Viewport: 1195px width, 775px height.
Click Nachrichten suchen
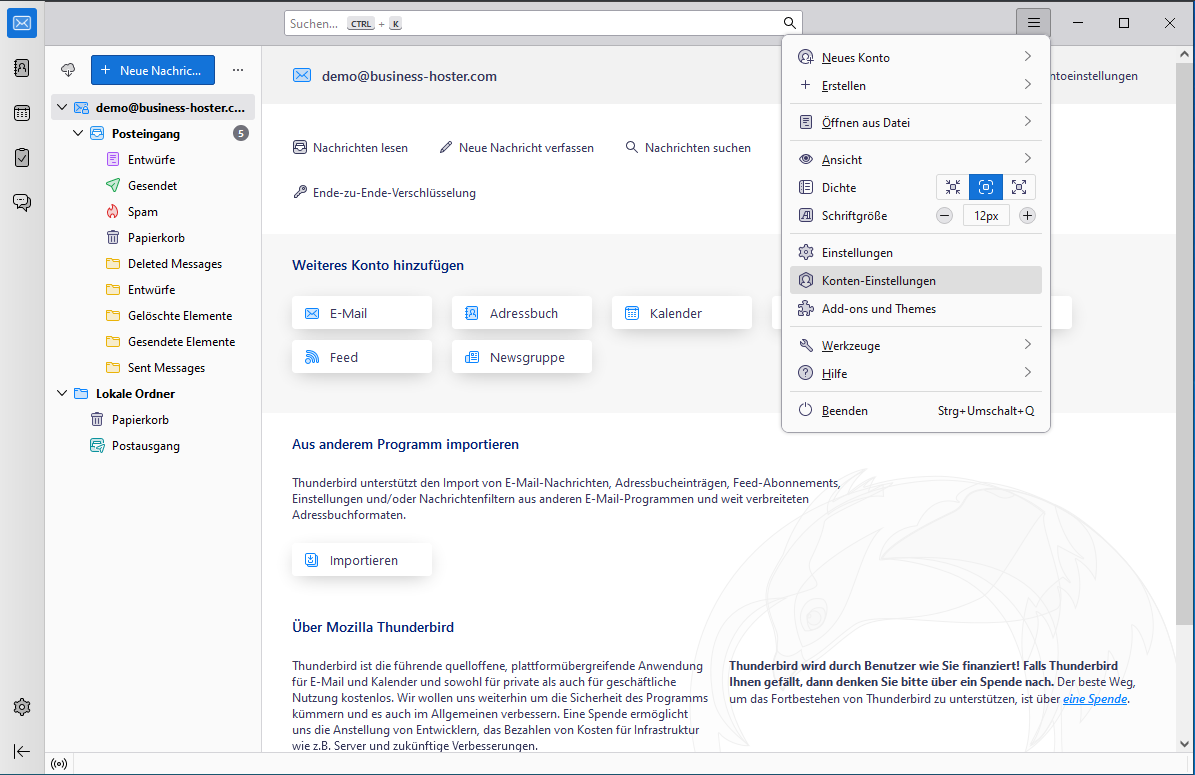688,148
